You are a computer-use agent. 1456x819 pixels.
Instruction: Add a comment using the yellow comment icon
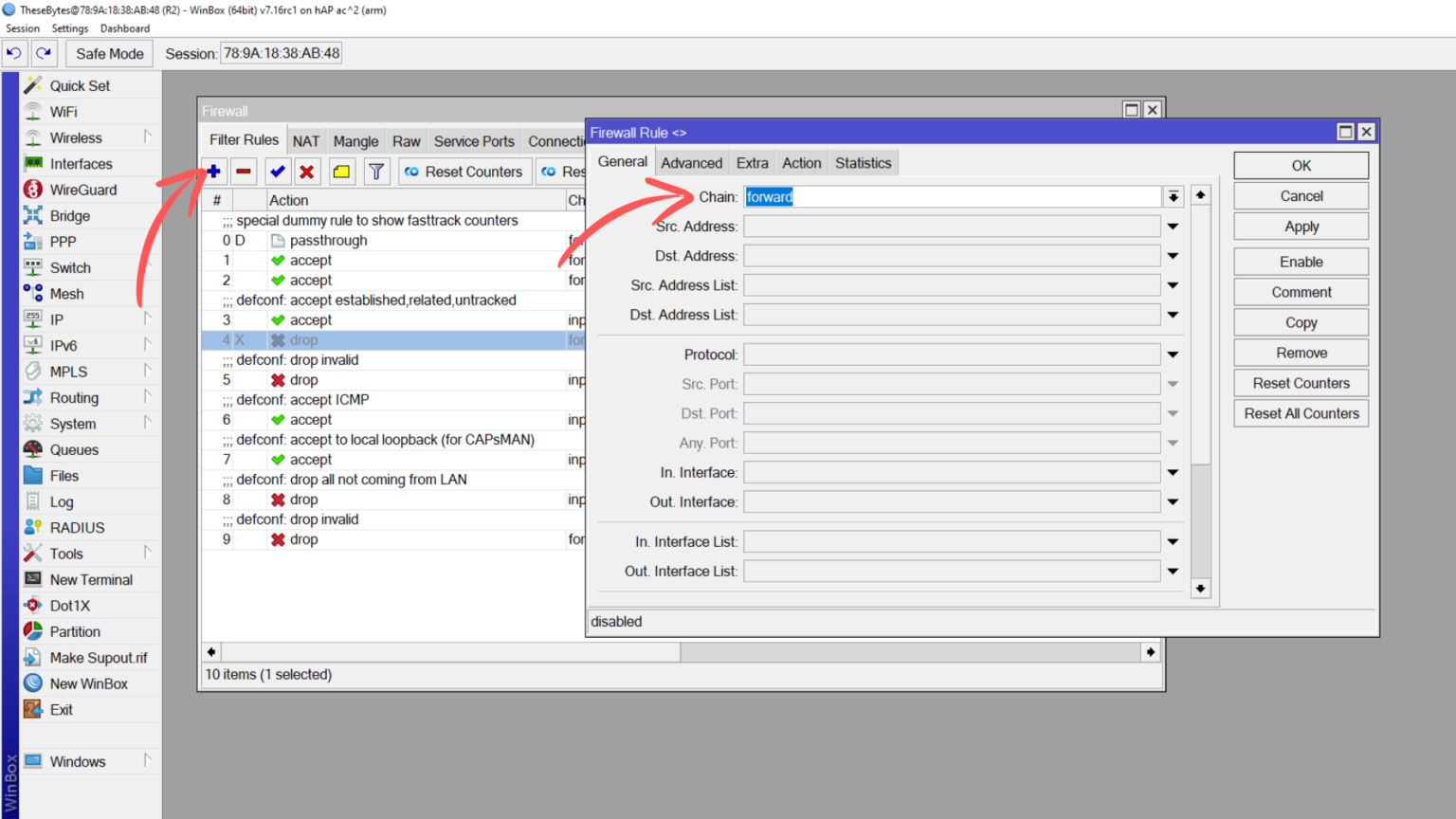click(x=341, y=171)
